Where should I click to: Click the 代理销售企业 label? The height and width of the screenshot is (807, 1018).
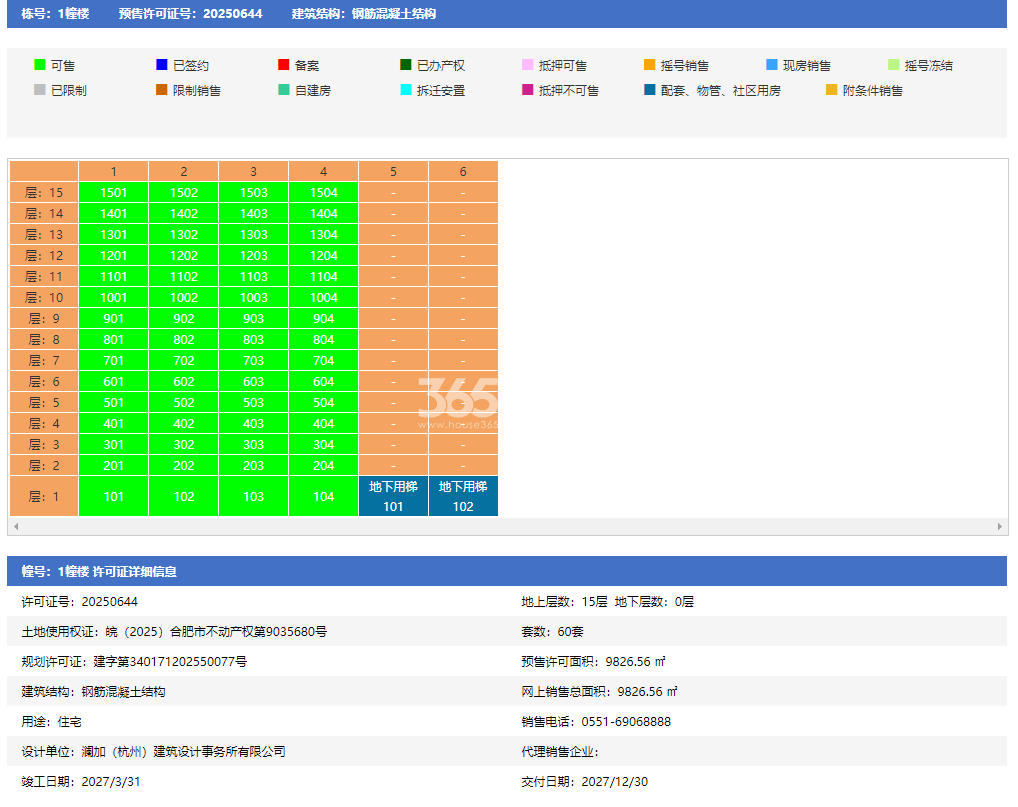click(560, 751)
